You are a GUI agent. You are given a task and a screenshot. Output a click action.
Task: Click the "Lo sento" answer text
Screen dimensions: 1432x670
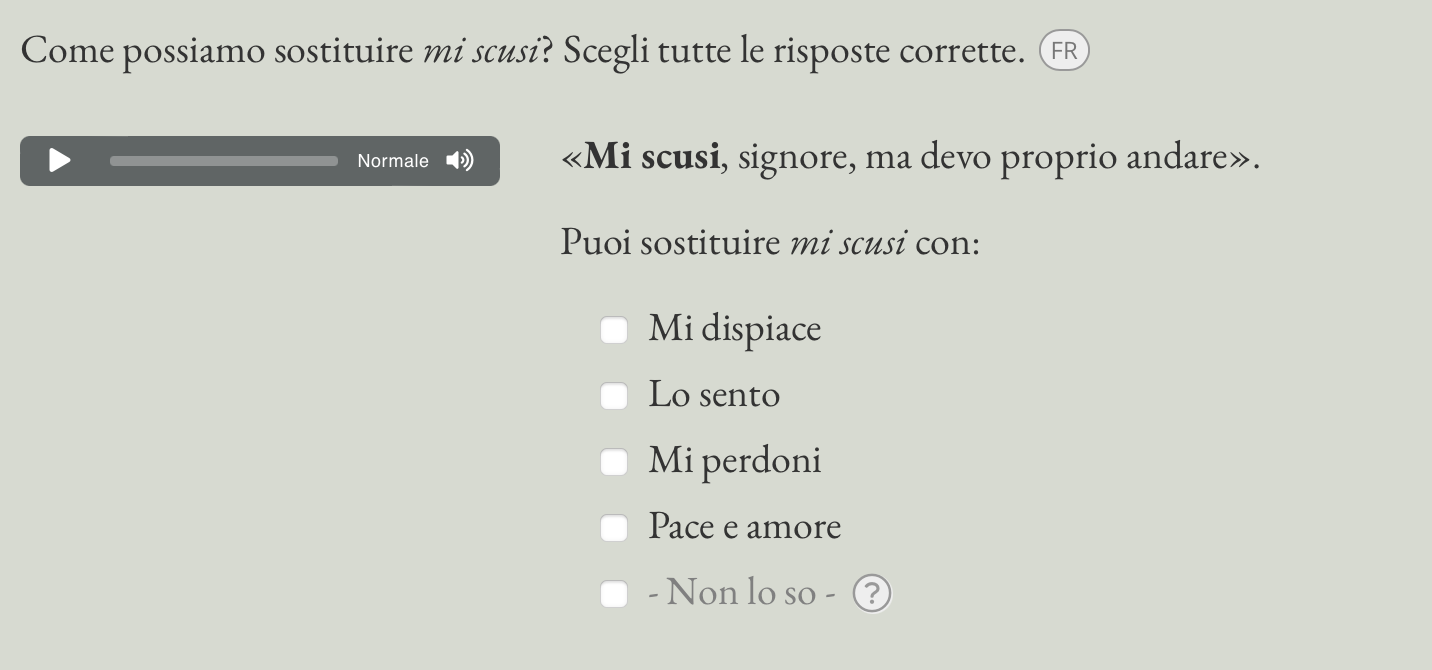[x=714, y=394]
